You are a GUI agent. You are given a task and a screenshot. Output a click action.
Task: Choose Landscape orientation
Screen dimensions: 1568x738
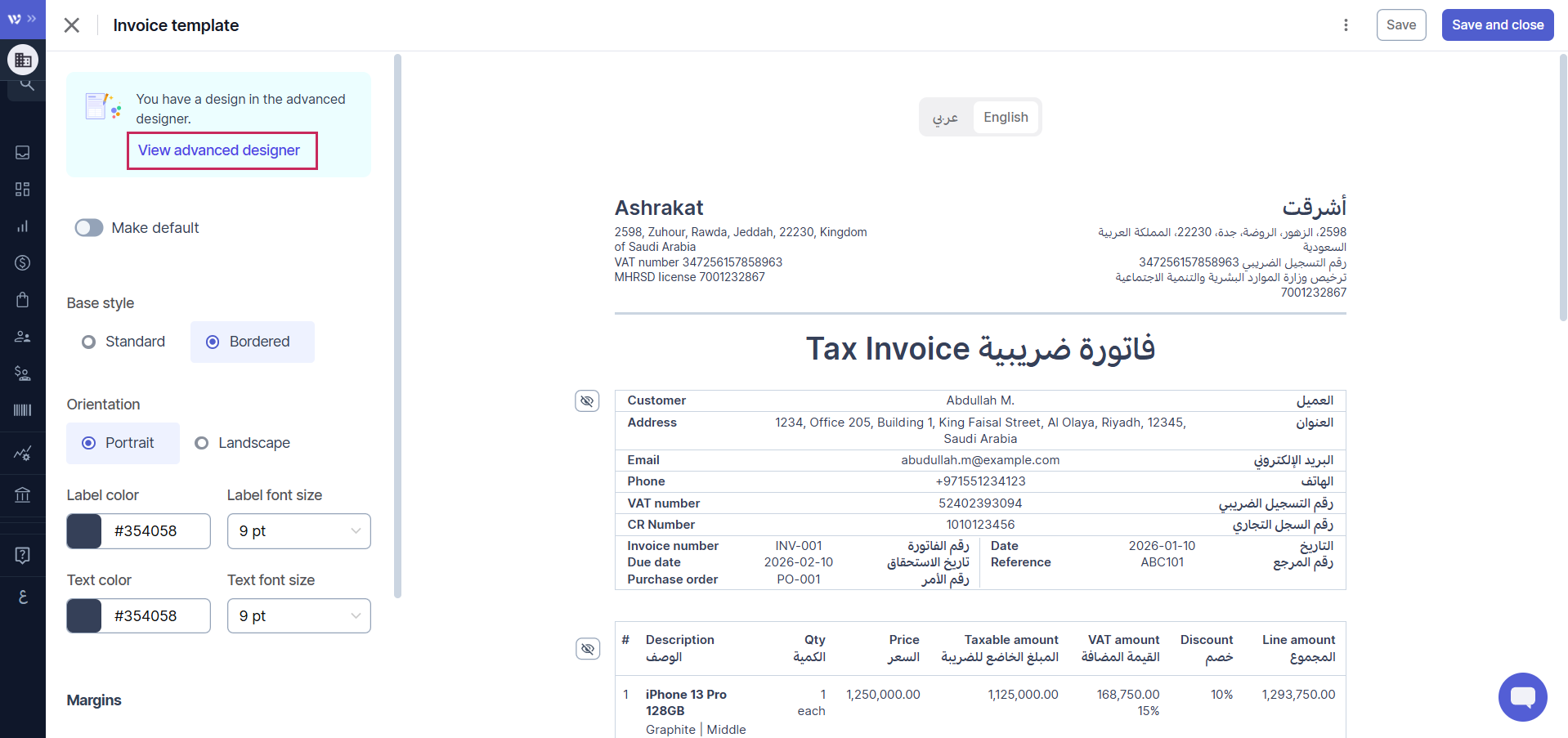point(243,443)
